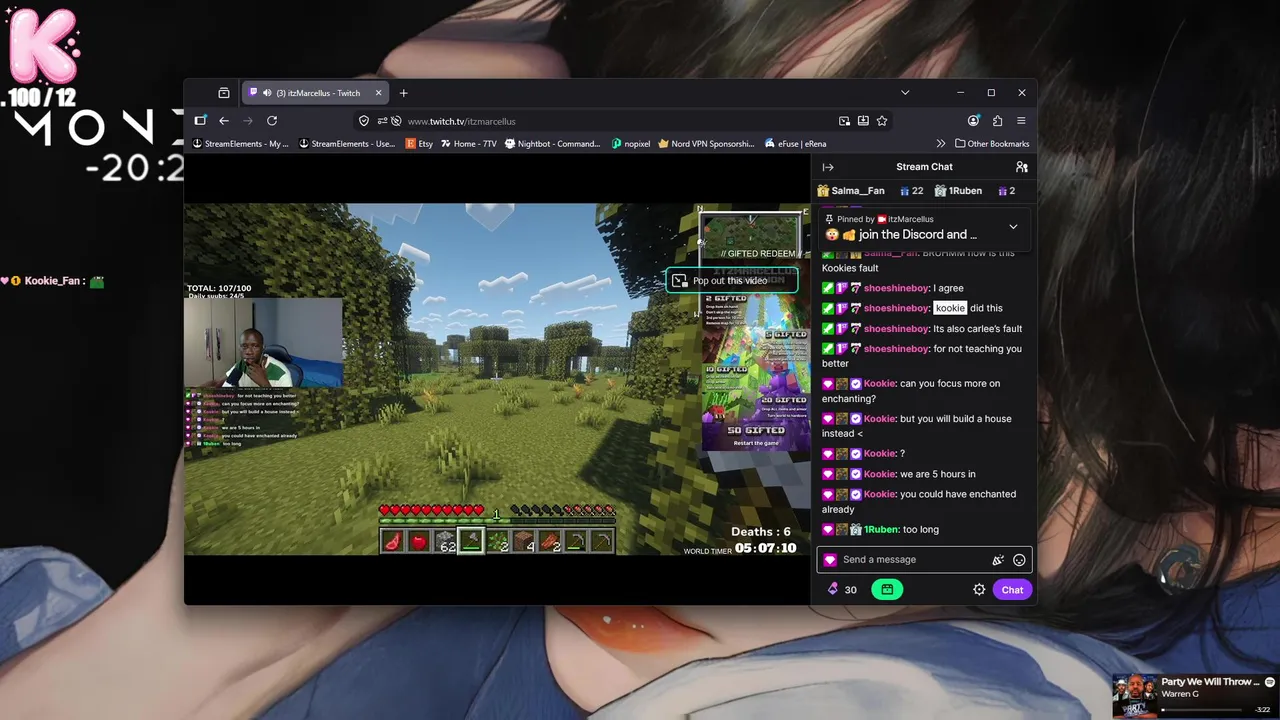This screenshot has height=720, width=1280.
Task: Show more bookmarks via the overflow chevron
Action: click(940, 144)
